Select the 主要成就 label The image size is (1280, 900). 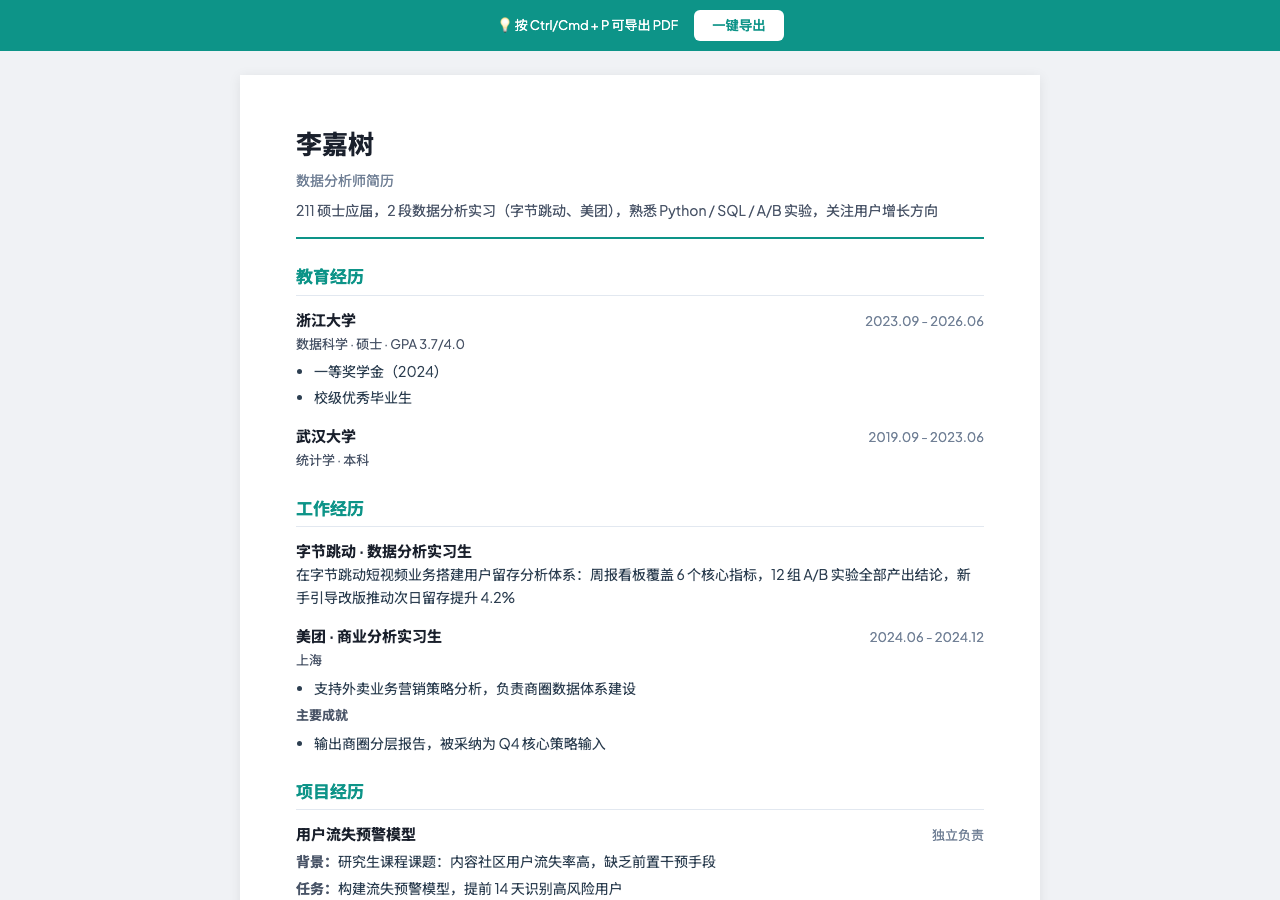point(322,716)
